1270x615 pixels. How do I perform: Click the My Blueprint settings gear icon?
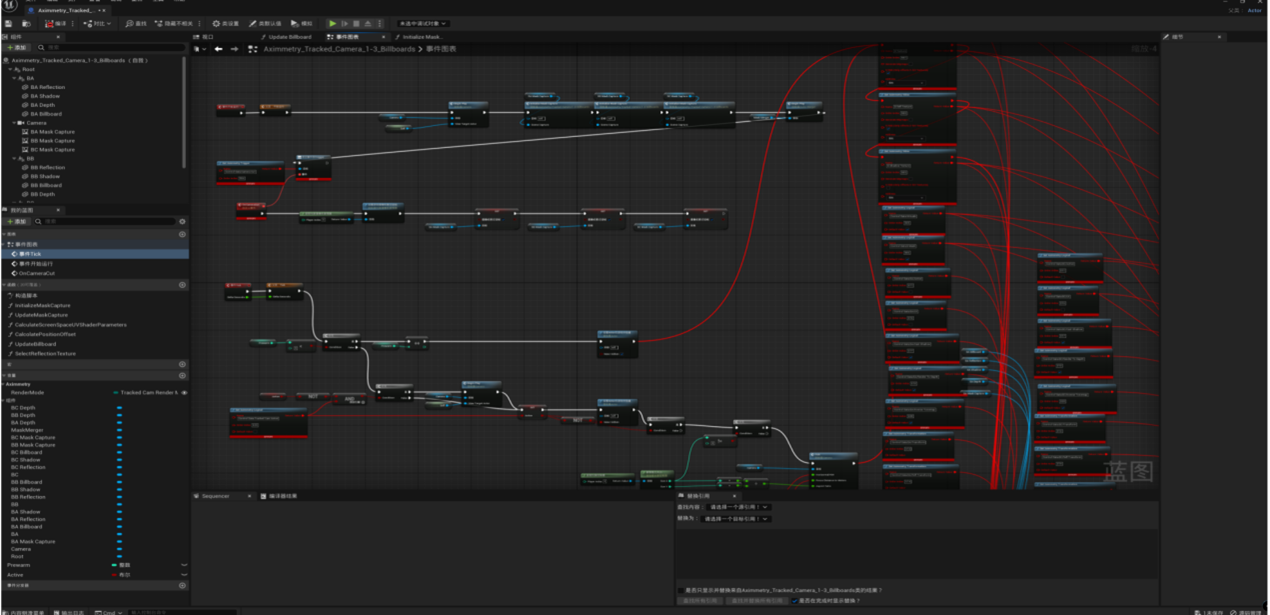pos(182,221)
